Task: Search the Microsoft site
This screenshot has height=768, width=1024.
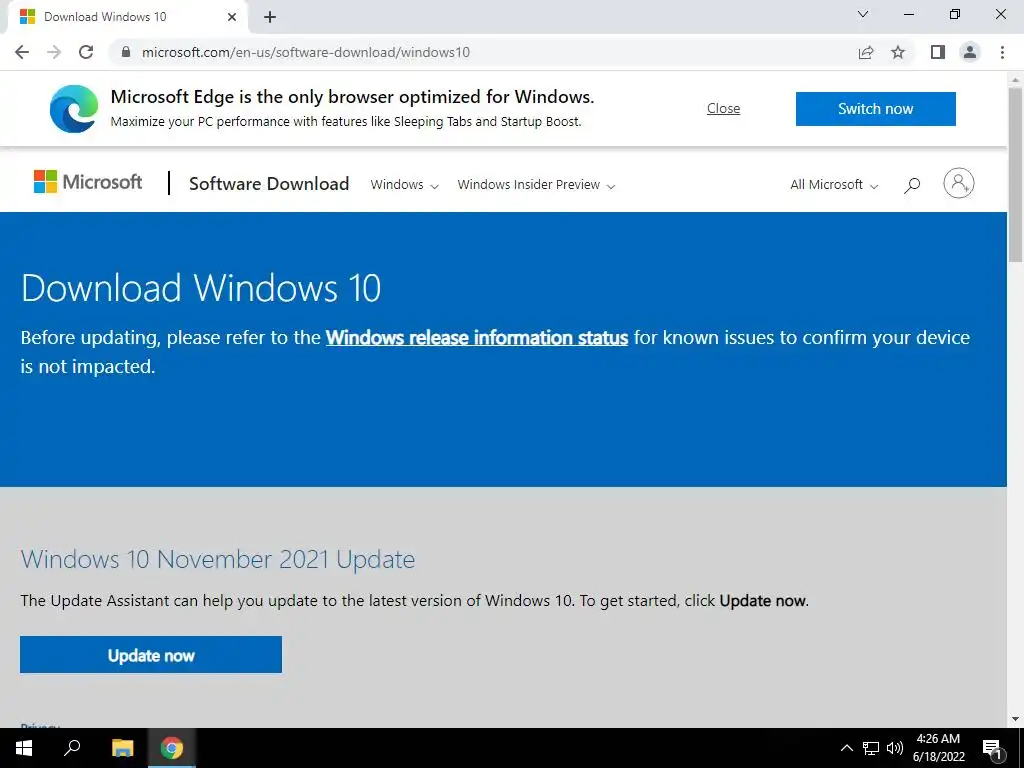Action: [x=912, y=185]
